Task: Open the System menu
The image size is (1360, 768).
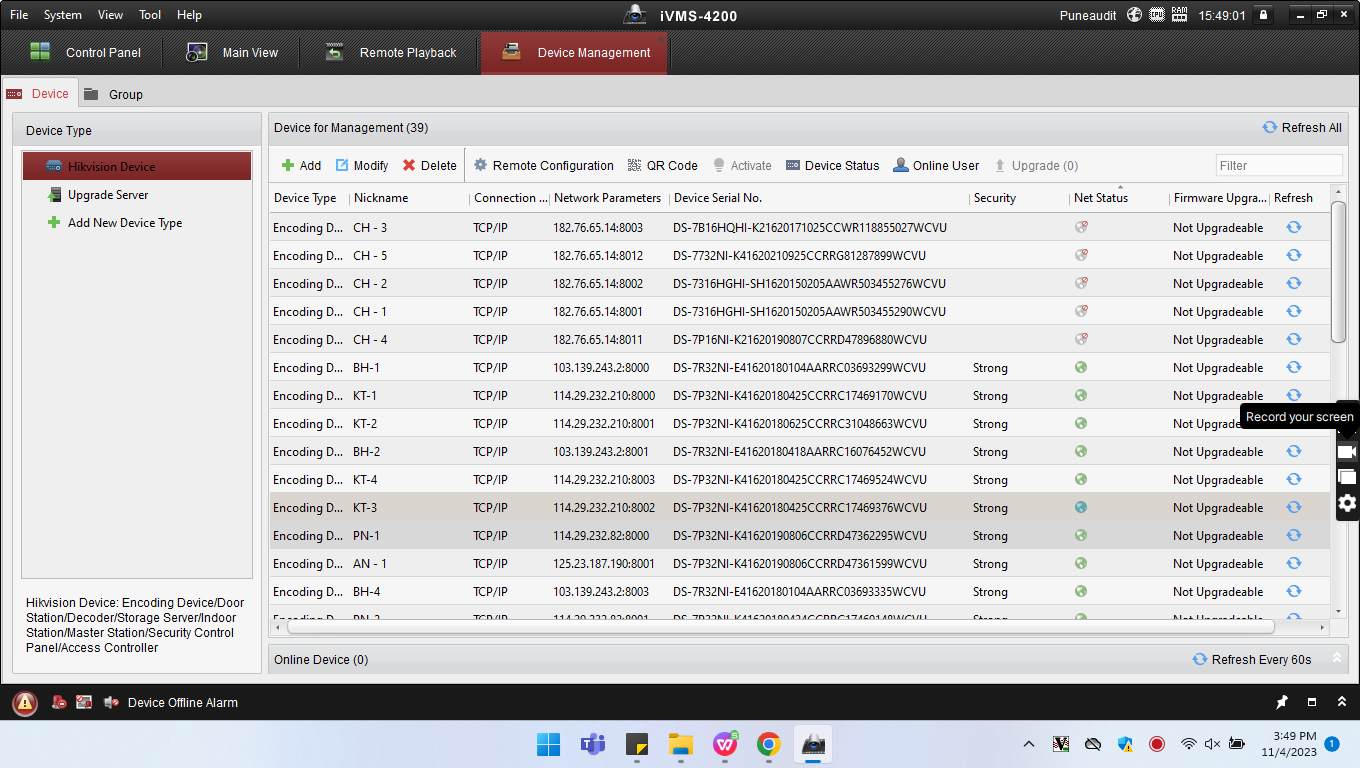Action: coord(63,15)
